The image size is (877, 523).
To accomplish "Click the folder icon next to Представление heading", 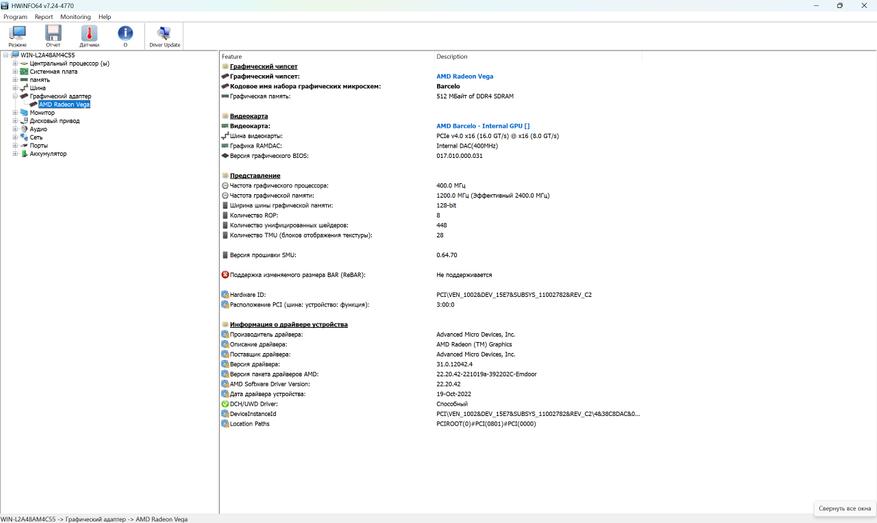I will [225, 176].
